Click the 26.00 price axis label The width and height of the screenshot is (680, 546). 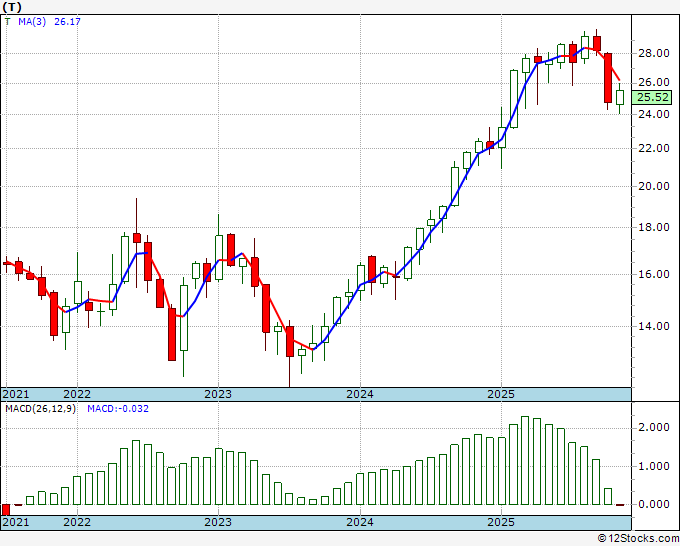point(654,82)
